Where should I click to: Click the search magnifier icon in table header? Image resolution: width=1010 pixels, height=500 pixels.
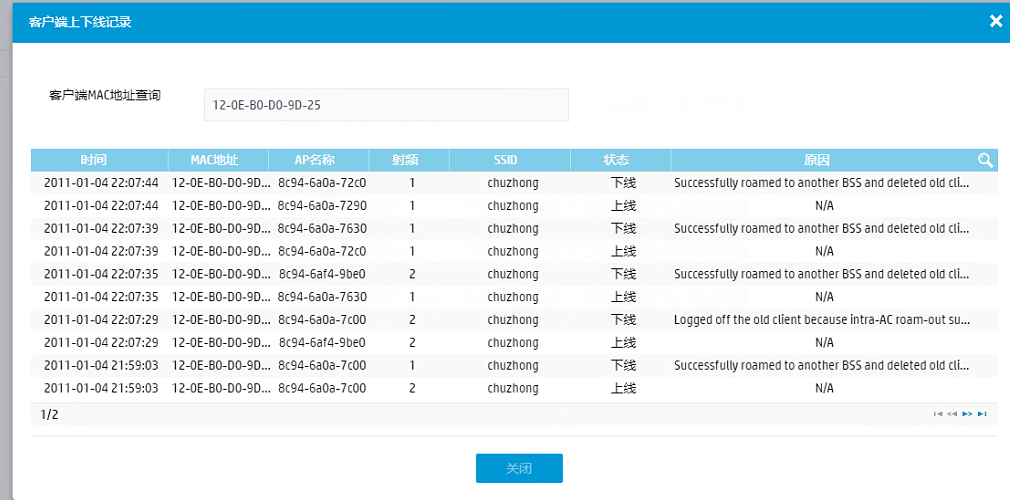[985, 160]
